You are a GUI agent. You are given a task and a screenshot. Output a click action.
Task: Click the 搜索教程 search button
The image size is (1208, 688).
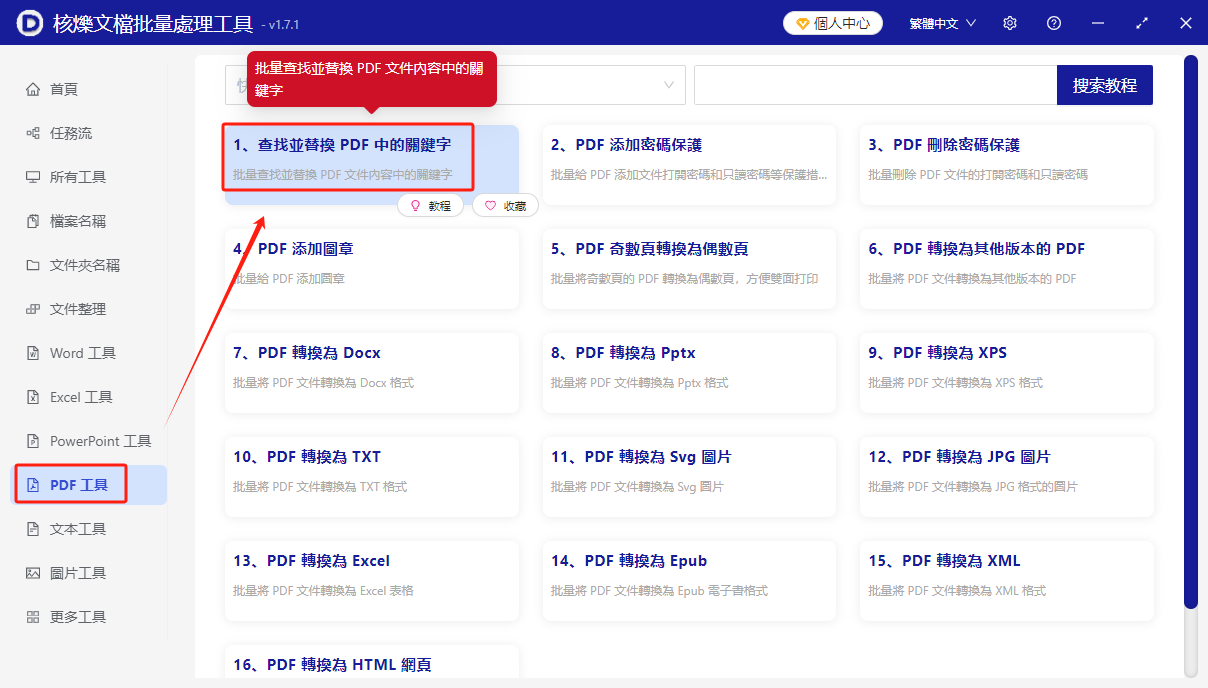tap(1104, 85)
